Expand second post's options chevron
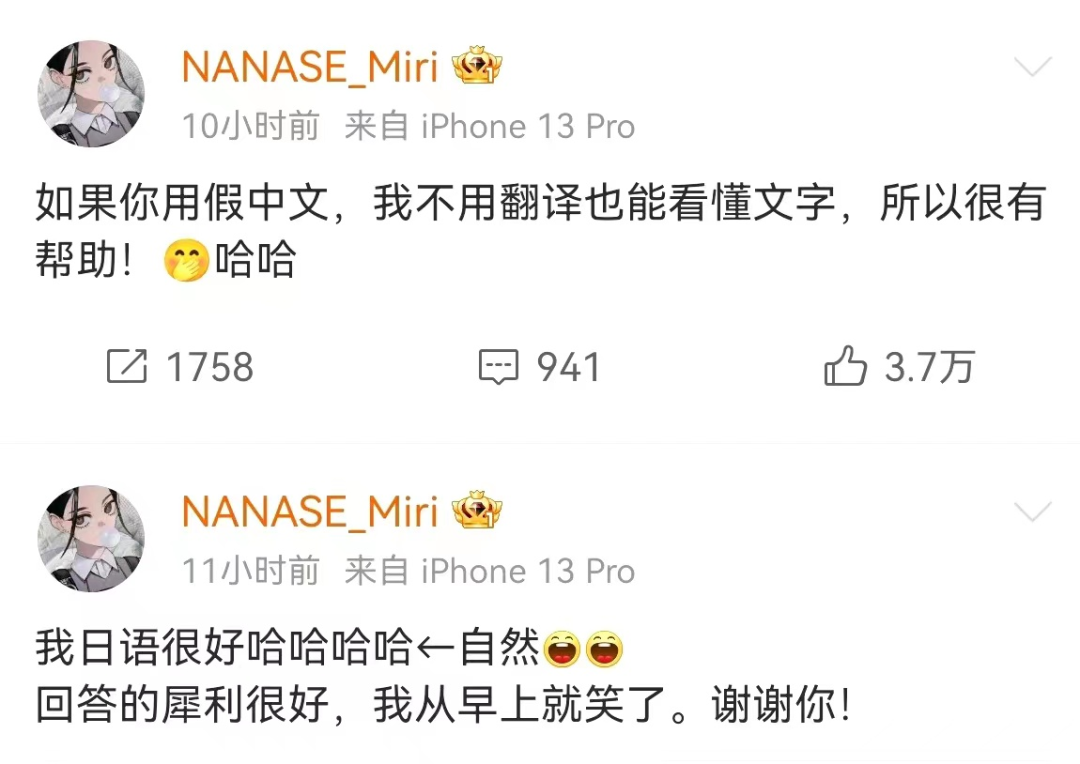The height and width of the screenshot is (764, 1080). click(1033, 512)
